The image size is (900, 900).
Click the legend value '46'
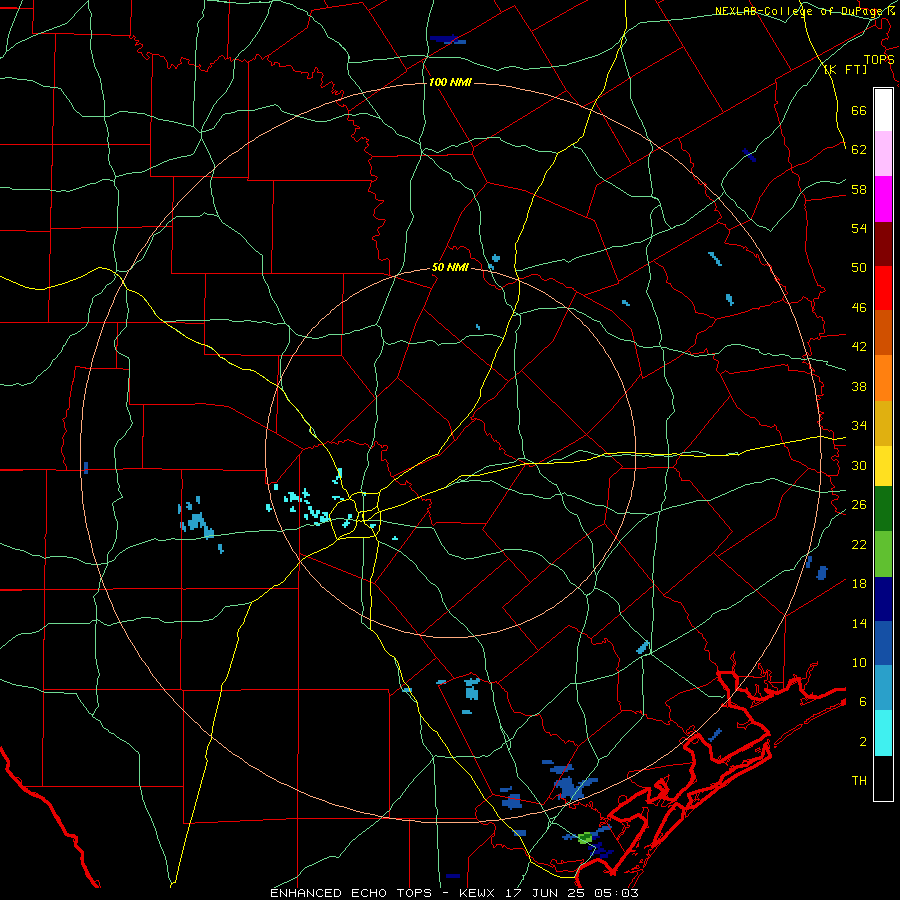[x=859, y=308]
